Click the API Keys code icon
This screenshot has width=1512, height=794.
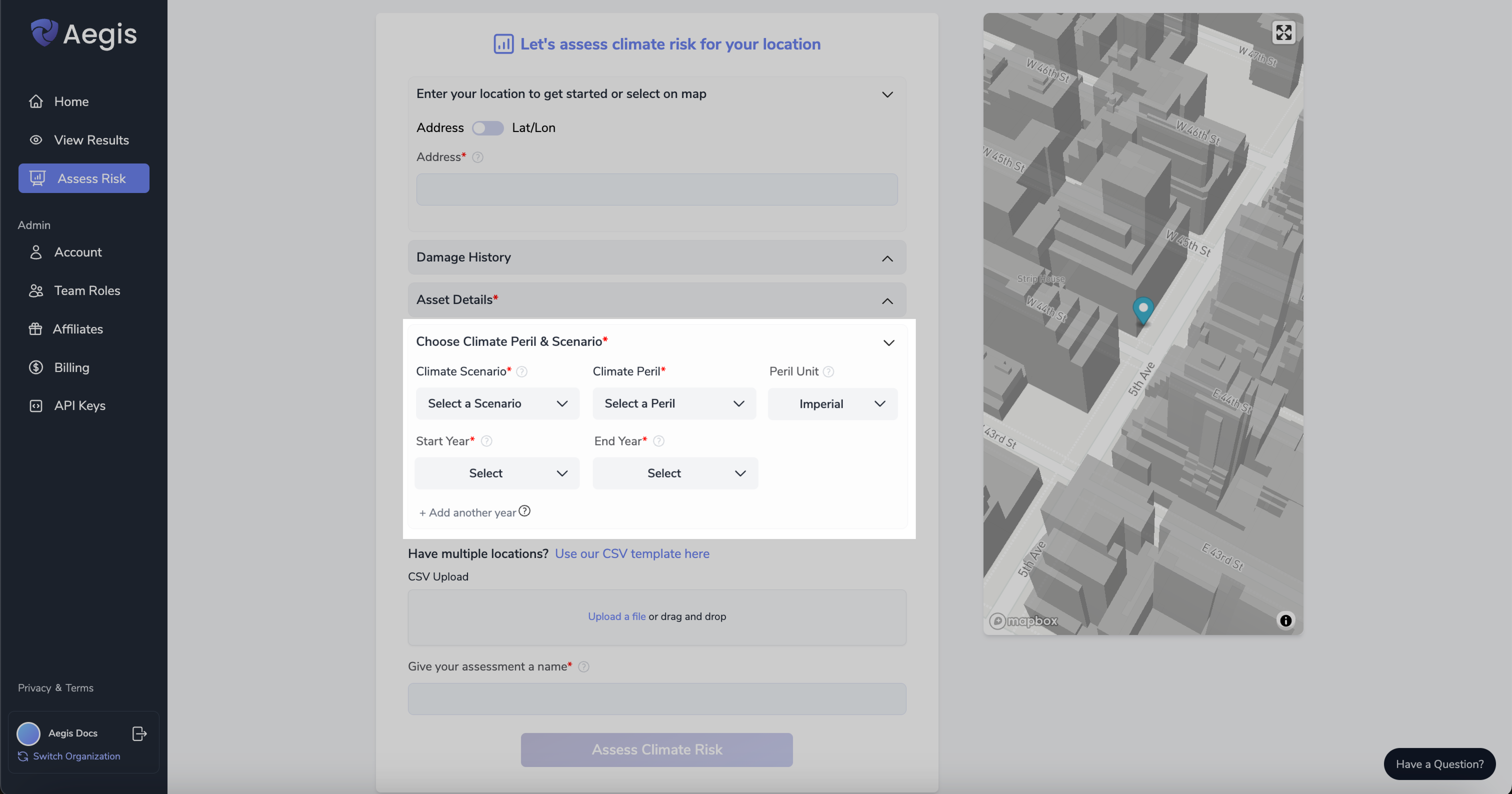pos(36,405)
